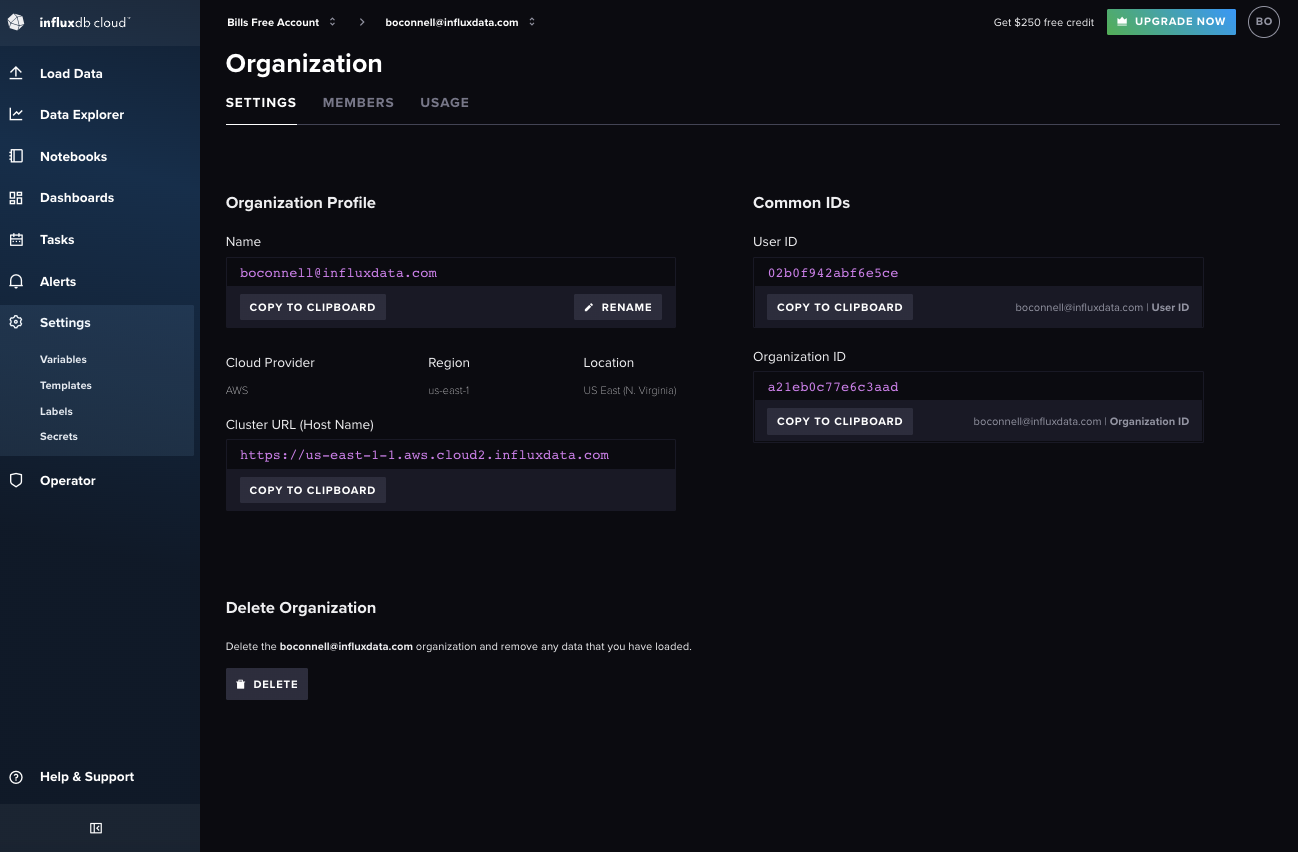Switch to the Members tab
The width and height of the screenshot is (1298, 852).
pyautogui.click(x=358, y=102)
